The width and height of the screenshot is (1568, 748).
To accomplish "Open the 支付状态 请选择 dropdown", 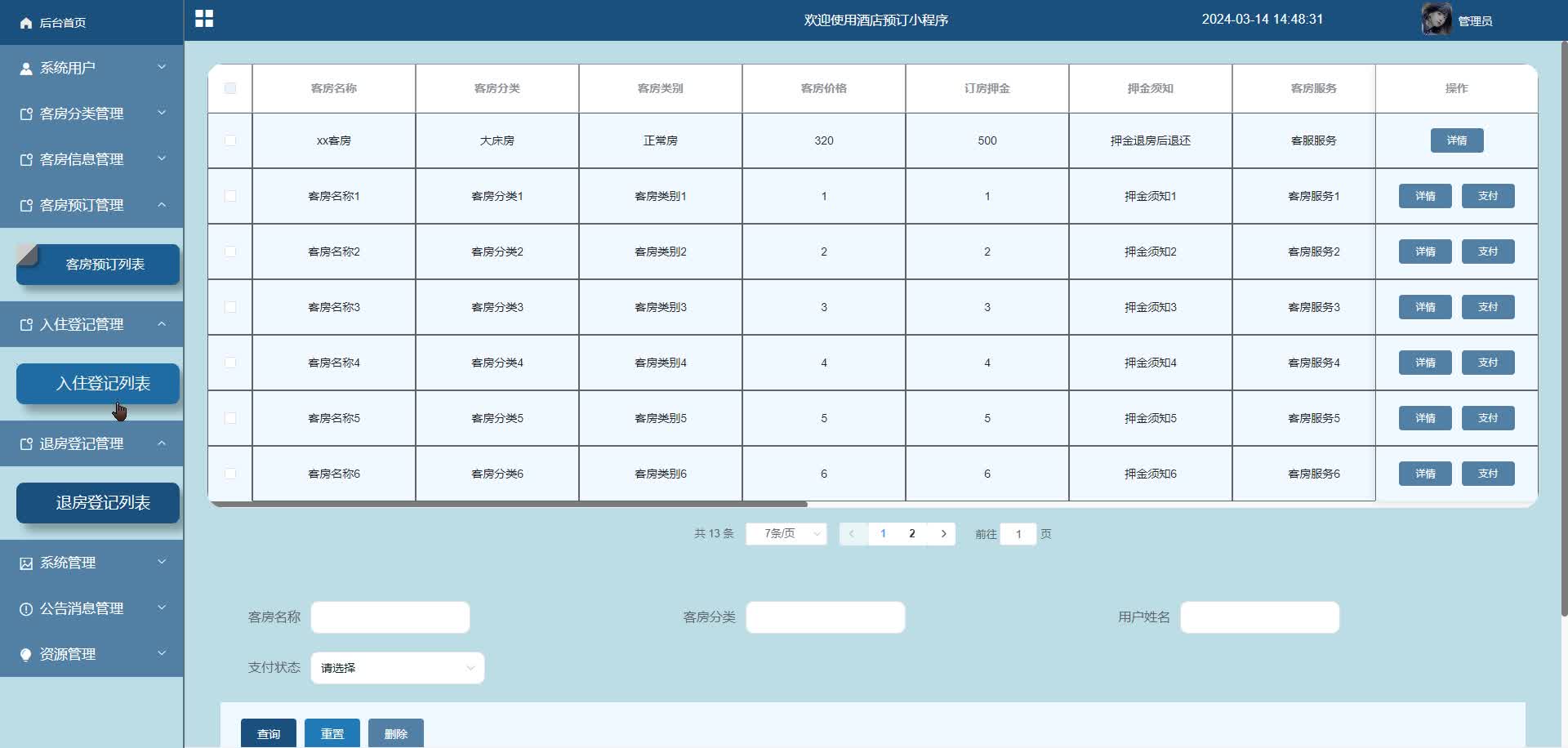I will [398, 668].
